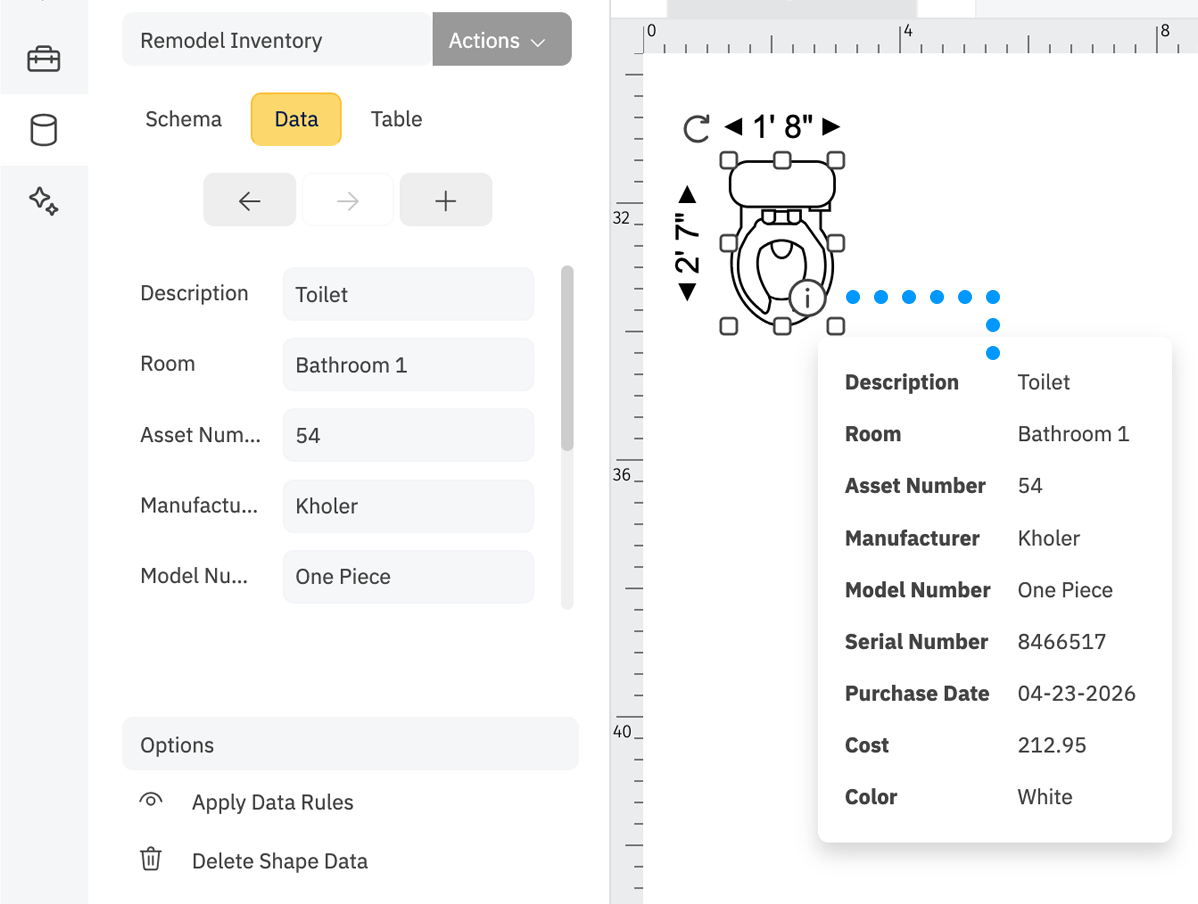The height and width of the screenshot is (904, 1198).
Task: Add a new entry with the plus button
Action: coord(445,199)
